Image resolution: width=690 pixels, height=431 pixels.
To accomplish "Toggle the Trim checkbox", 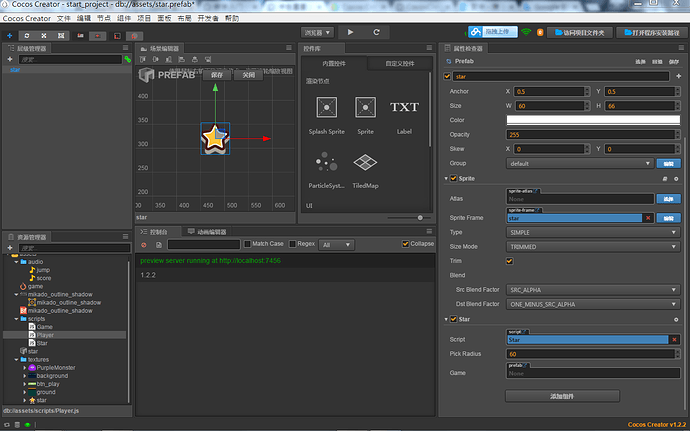I will [510, 261].
